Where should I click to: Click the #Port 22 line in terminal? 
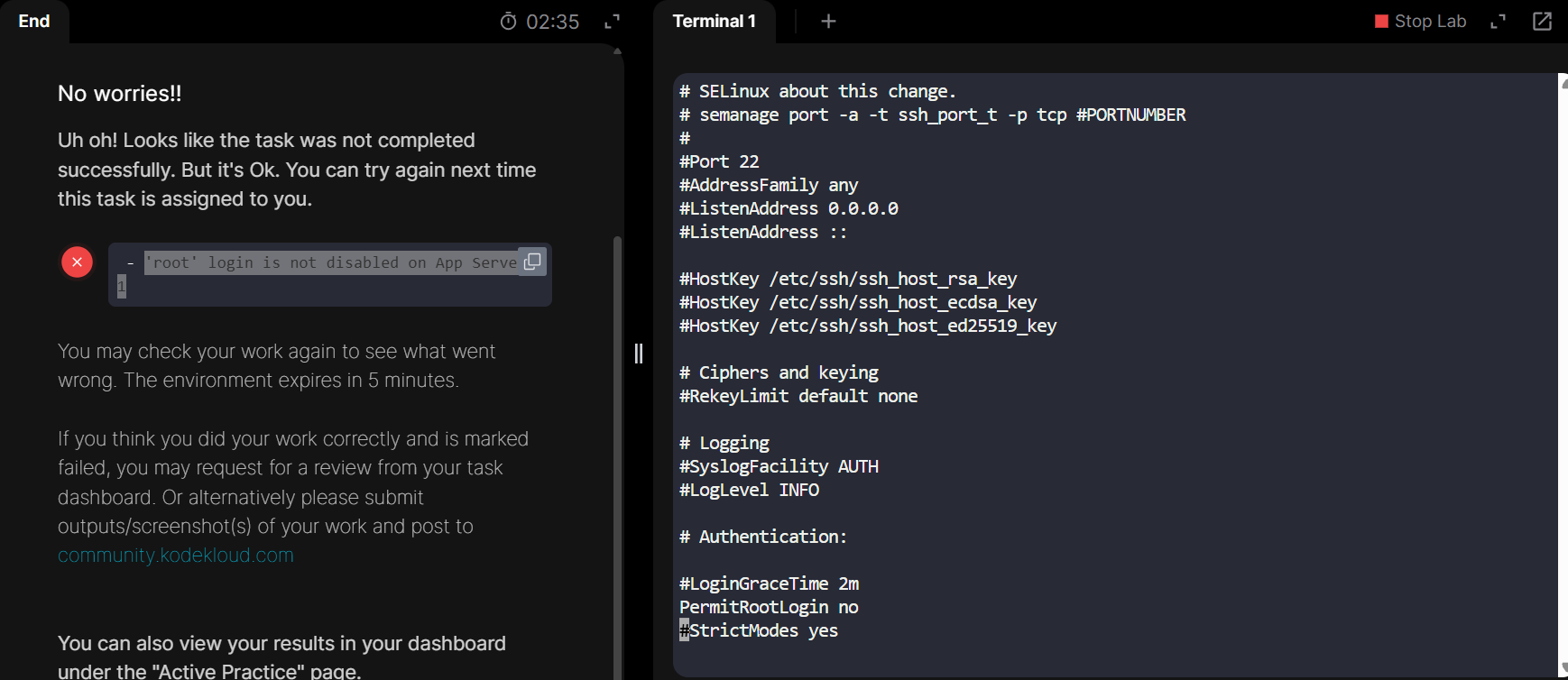pyautogui.click(x=719, y=161)
